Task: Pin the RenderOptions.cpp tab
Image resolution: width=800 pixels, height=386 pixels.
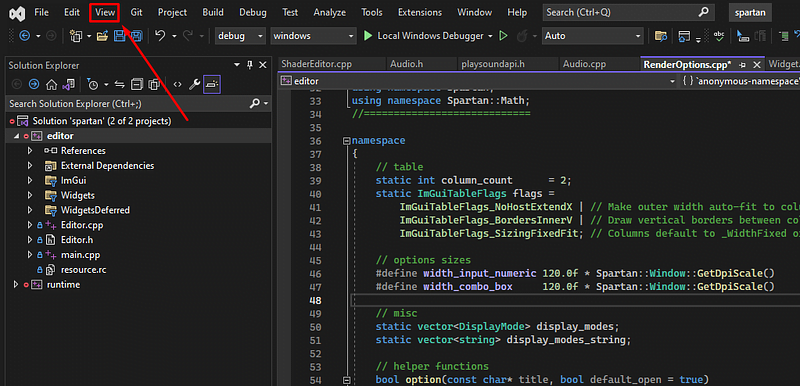Action: pyautogui.click(x=742, y=65)
